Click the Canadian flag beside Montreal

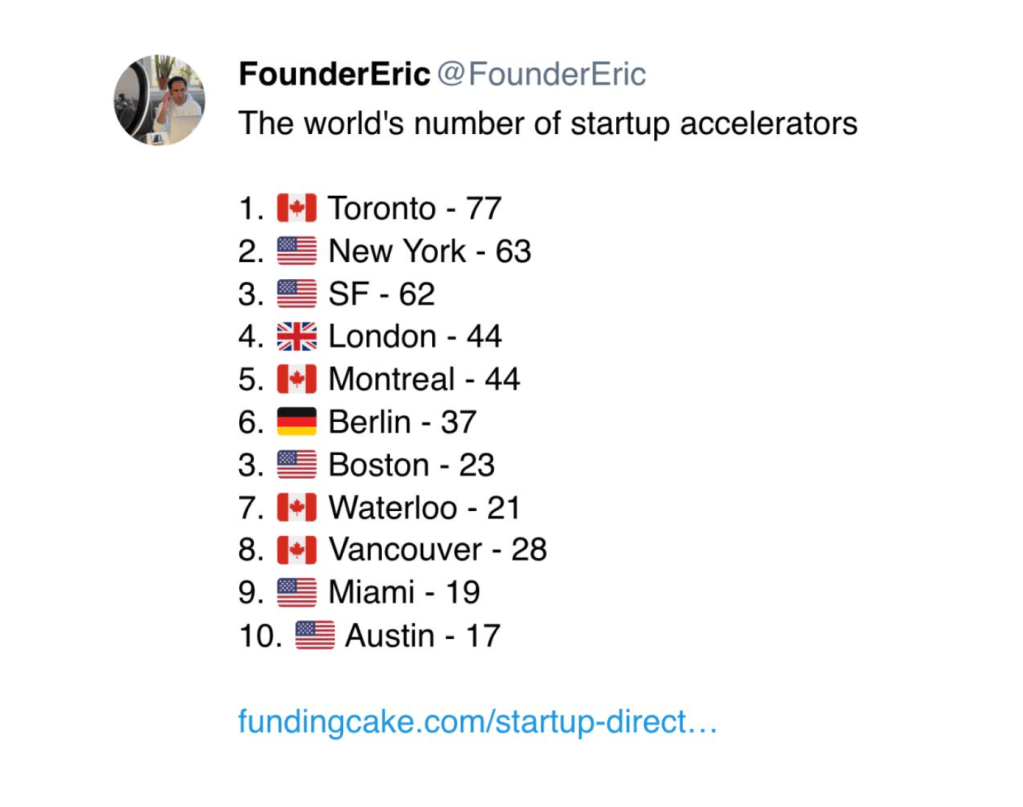pos(296,380)
